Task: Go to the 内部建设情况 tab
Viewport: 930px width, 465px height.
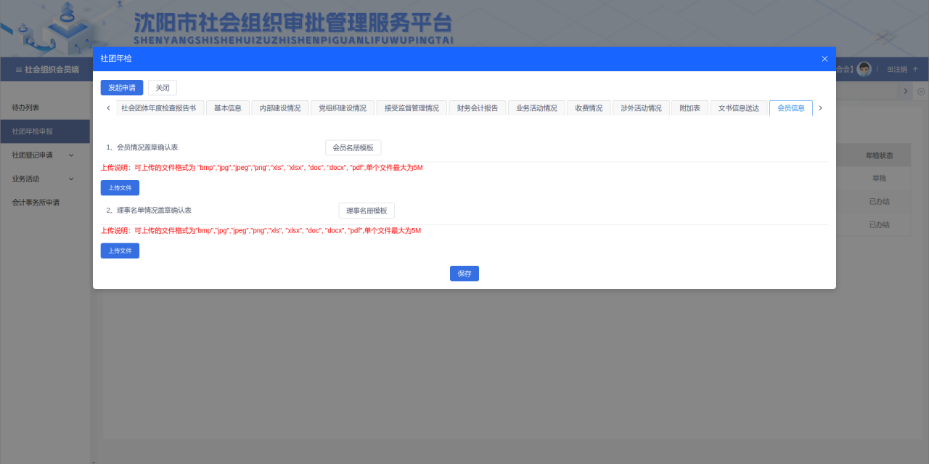Action: pos(279,108)
